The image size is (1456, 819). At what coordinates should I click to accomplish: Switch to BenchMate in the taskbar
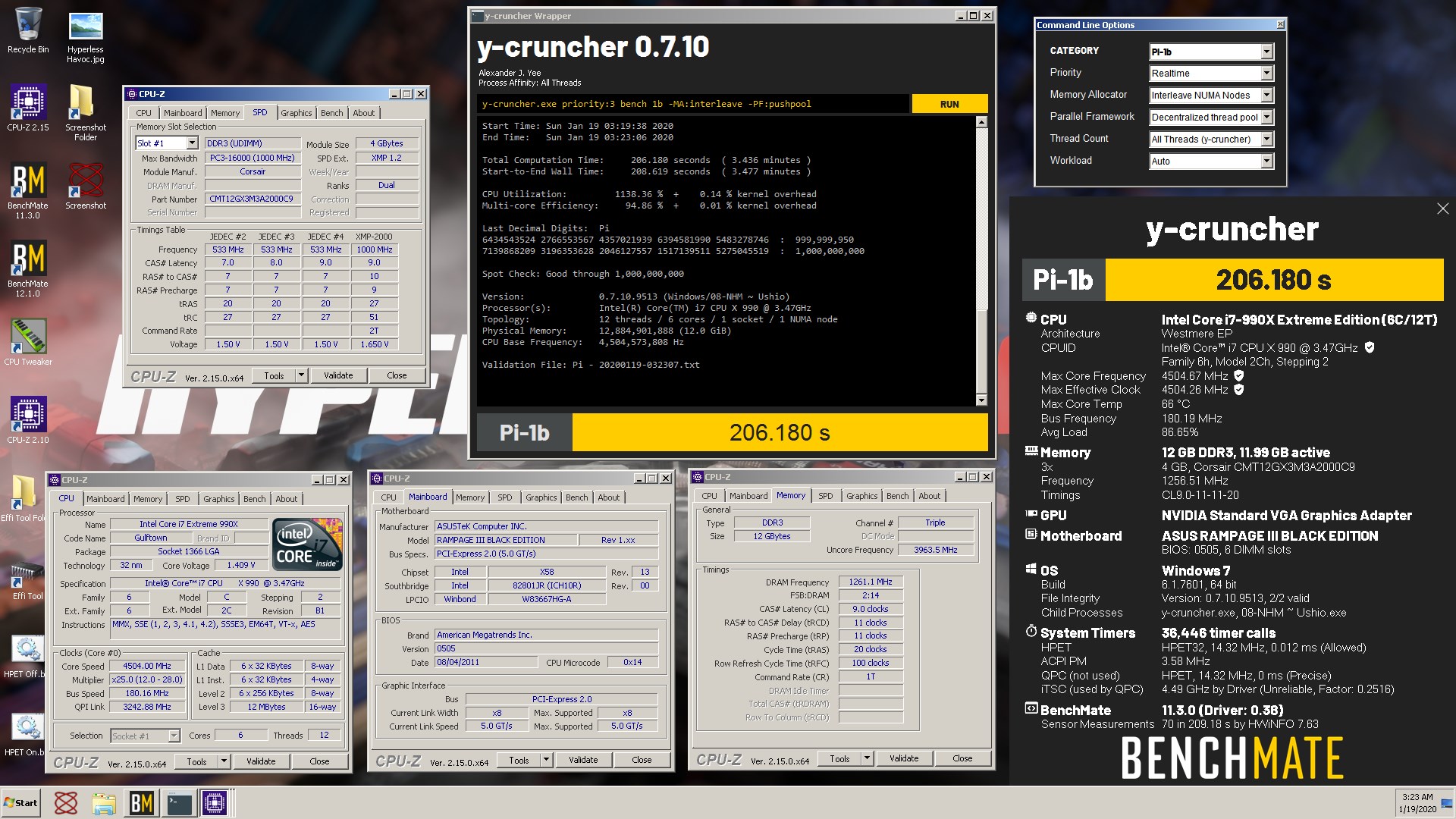142,802
